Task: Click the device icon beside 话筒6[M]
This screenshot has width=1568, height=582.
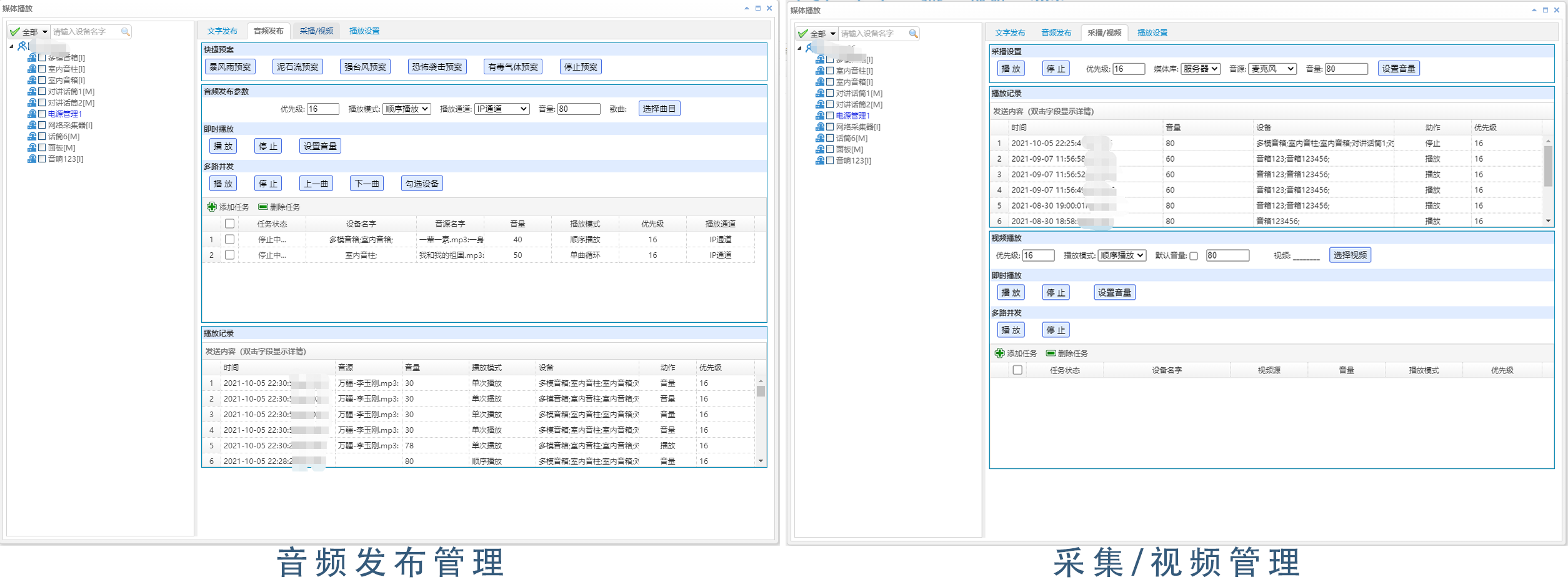Action: tap(33, 136)
